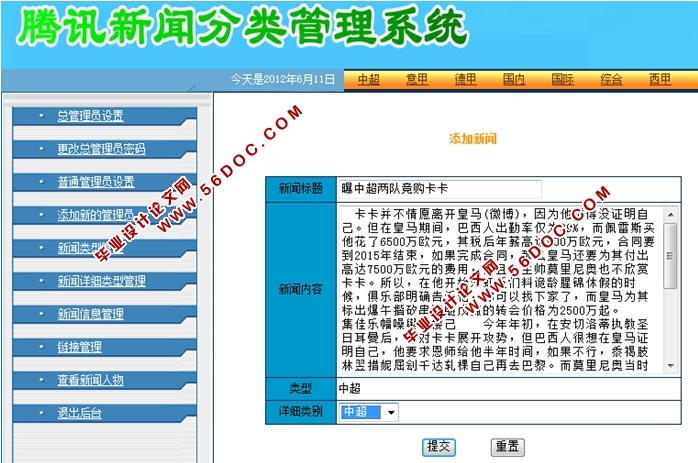Screen dimensions: 698x463
Task: Click 退出后台 to log out
Action: point(79,413)
